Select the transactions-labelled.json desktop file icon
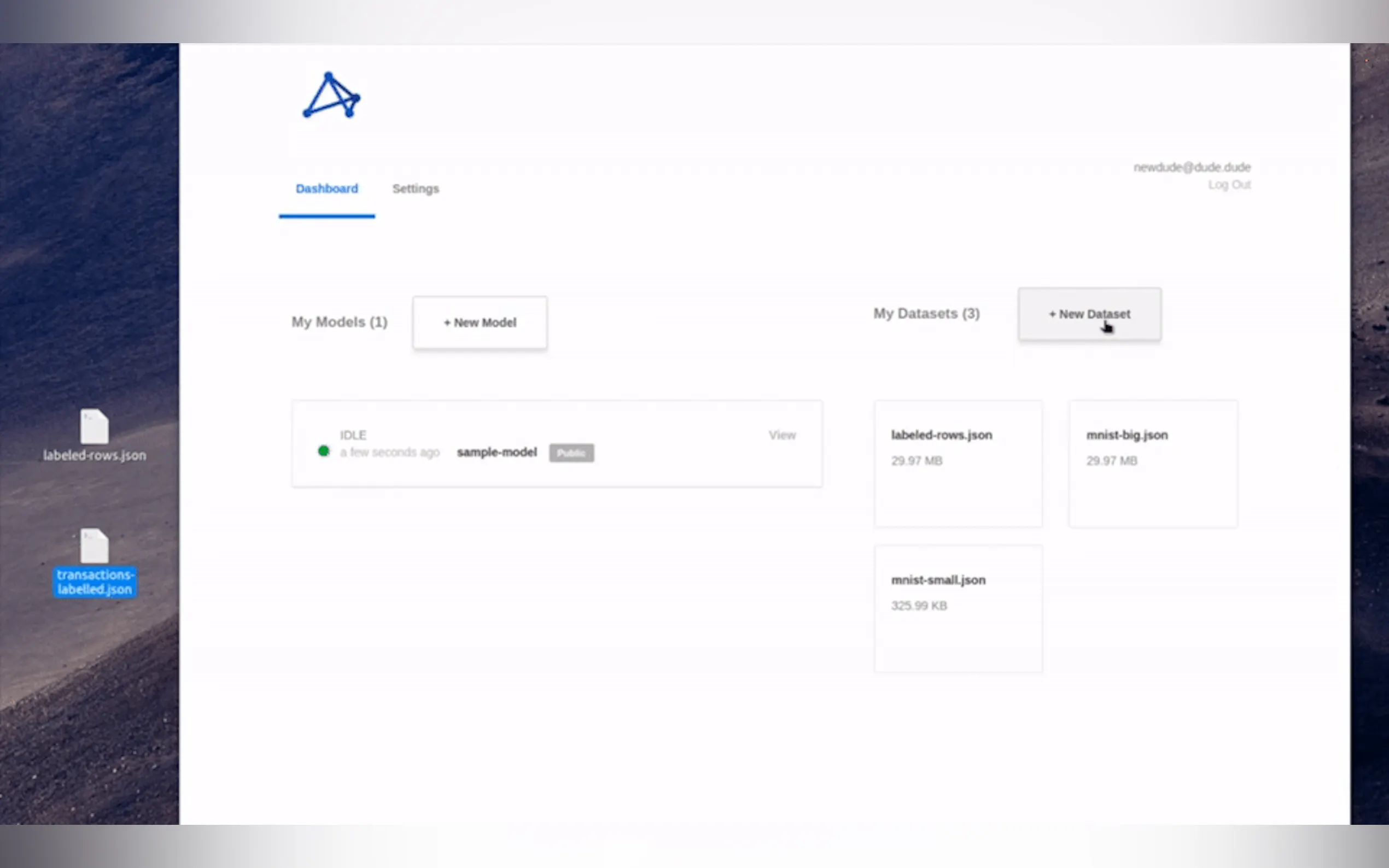 pyautogui.click(x=94, y=546)
